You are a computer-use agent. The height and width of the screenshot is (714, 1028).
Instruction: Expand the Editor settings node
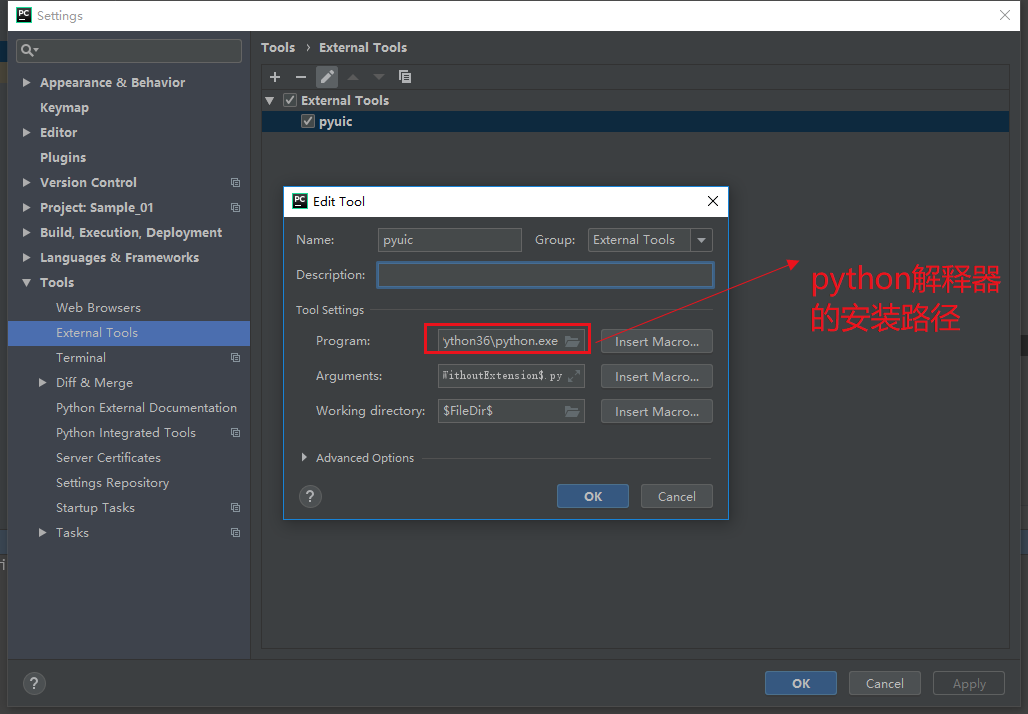(26, 132)
